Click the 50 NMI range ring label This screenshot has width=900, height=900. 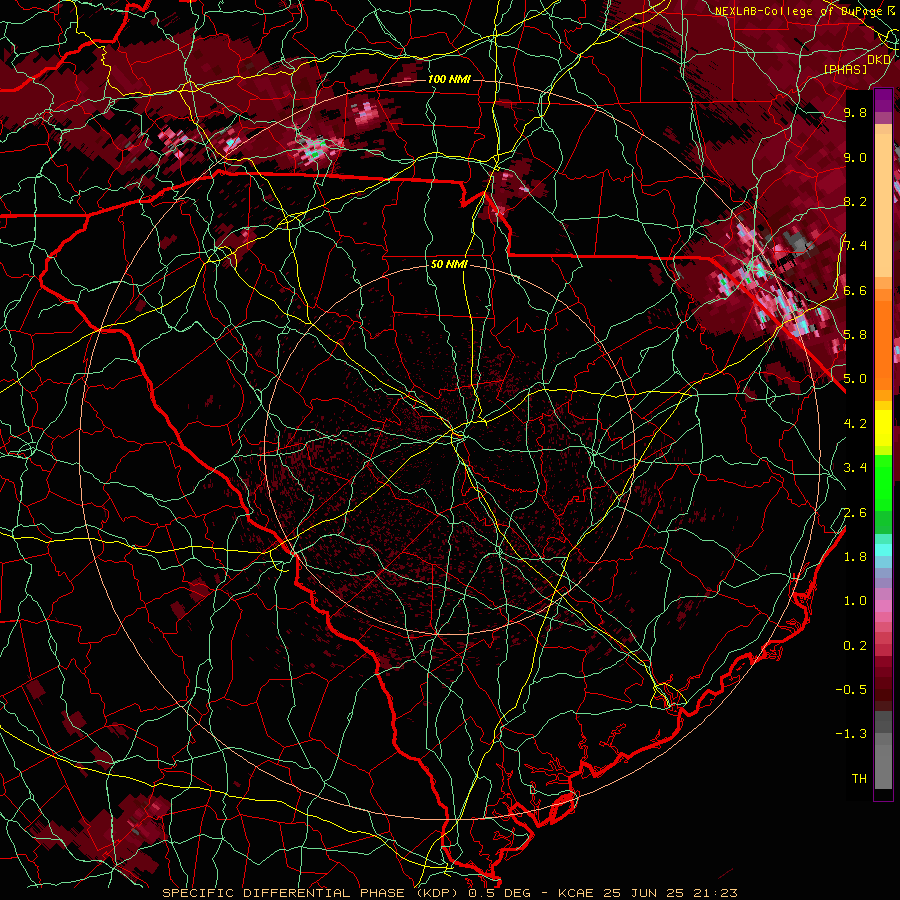pos(449,265)
